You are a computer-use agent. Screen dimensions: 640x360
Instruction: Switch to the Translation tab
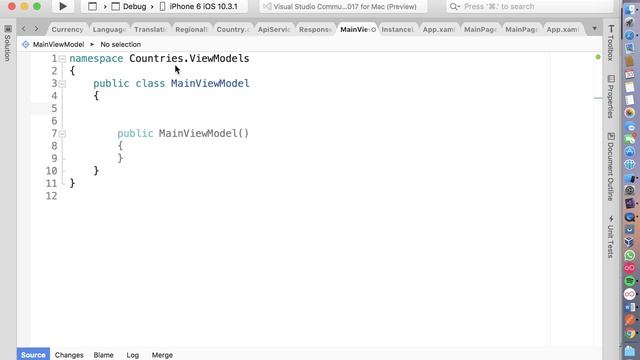(x=150, y=29)
